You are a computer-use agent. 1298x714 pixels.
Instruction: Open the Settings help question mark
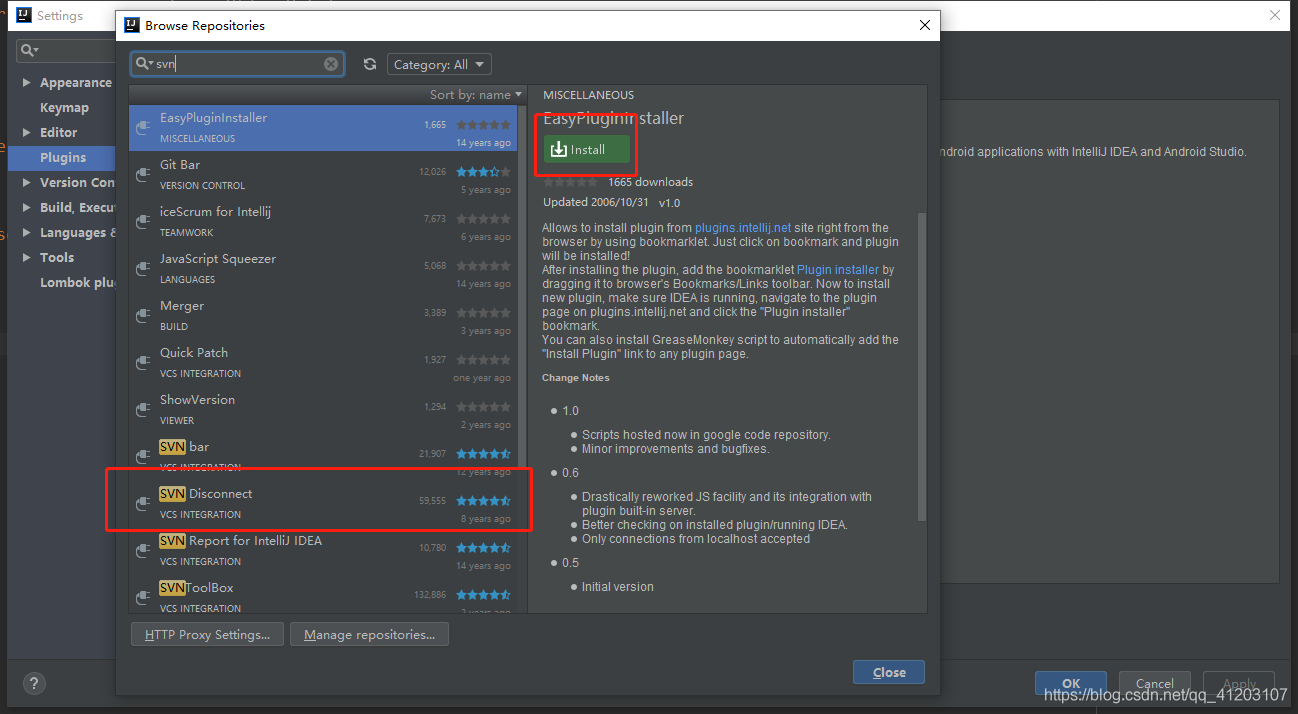tap(34, 684)
